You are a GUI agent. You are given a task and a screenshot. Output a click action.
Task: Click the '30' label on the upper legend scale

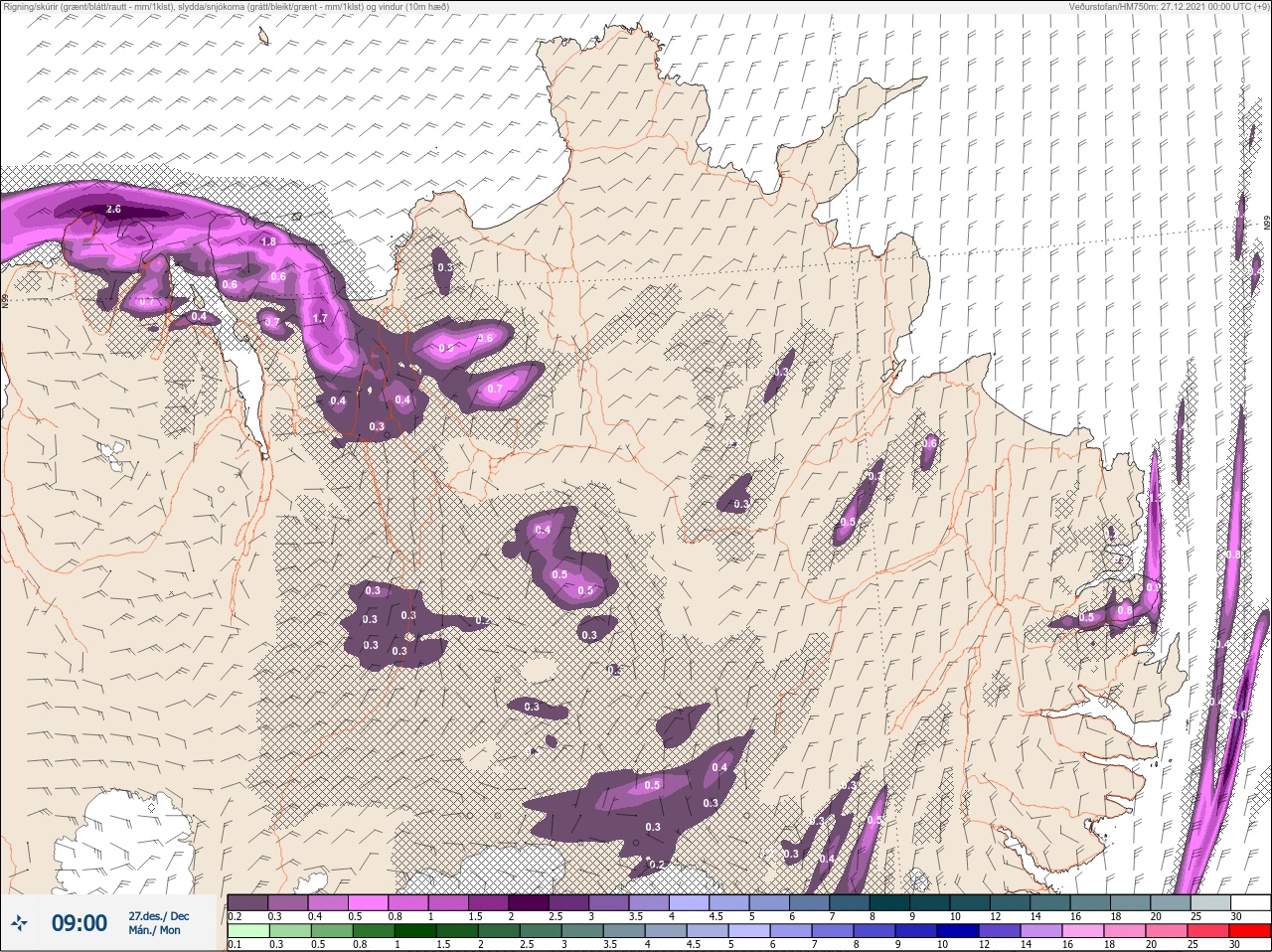1236,916
